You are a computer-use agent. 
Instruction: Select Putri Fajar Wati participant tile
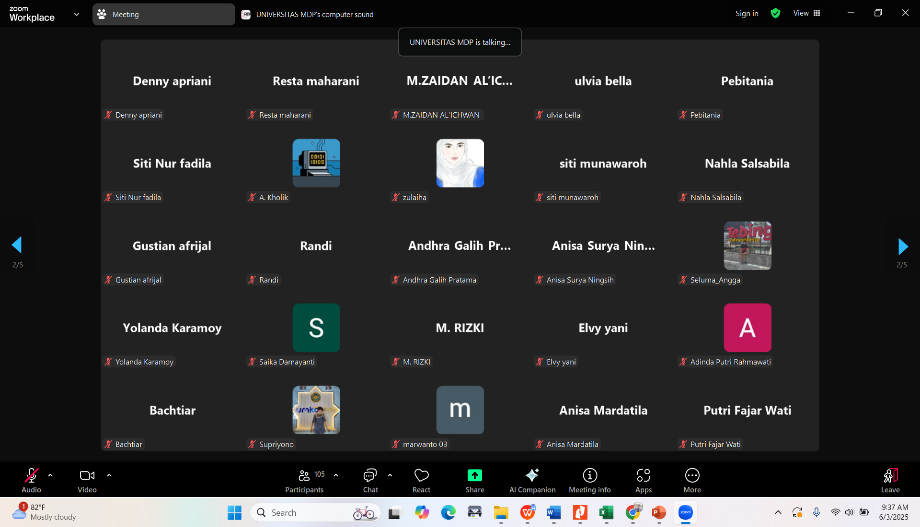[x=748, y=410]
